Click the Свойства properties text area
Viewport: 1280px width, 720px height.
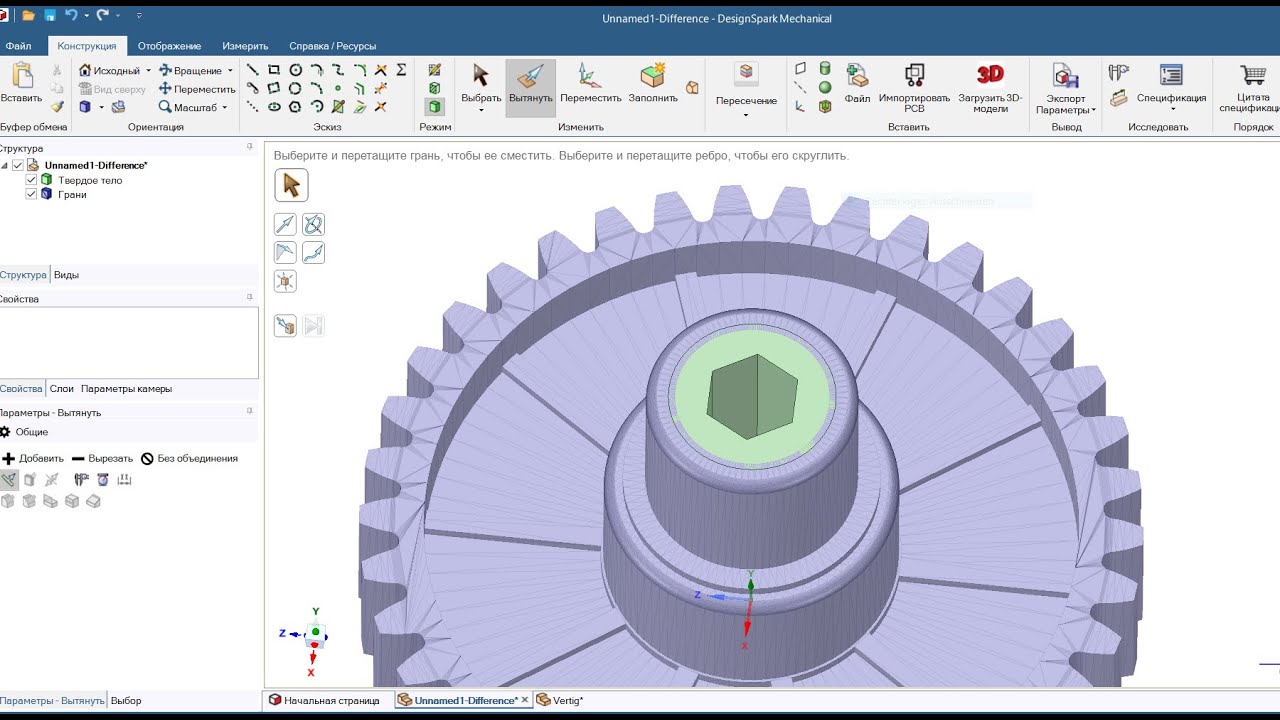[x=129, y=342]
